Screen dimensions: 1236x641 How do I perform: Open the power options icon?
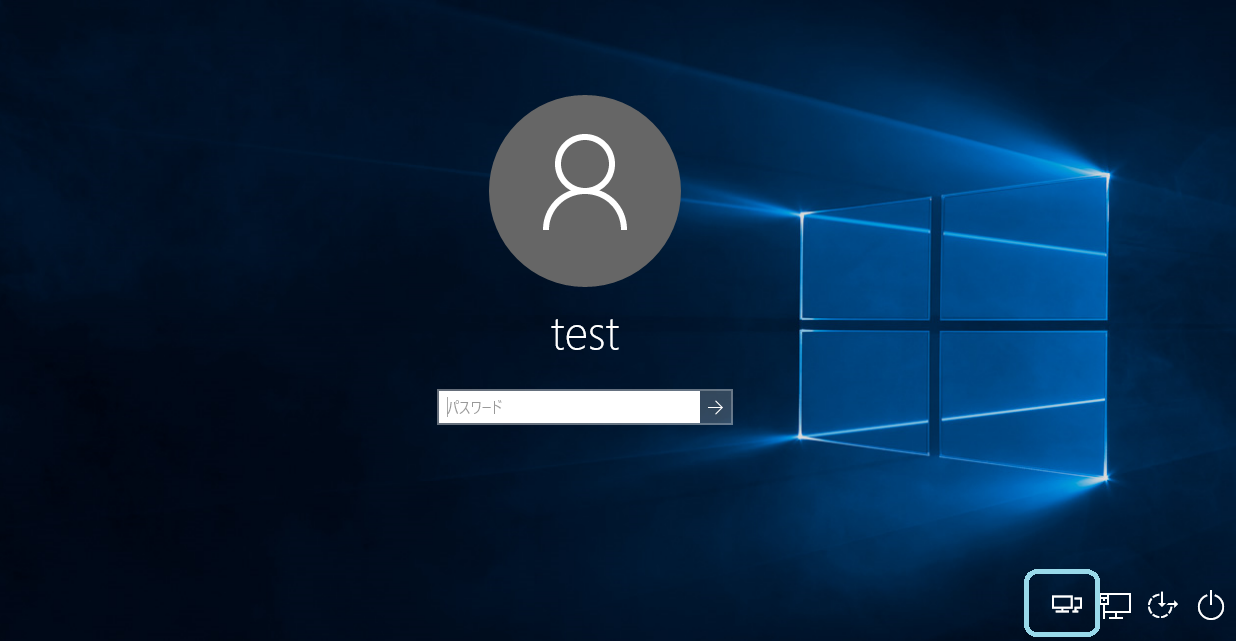pos(1211,604)
